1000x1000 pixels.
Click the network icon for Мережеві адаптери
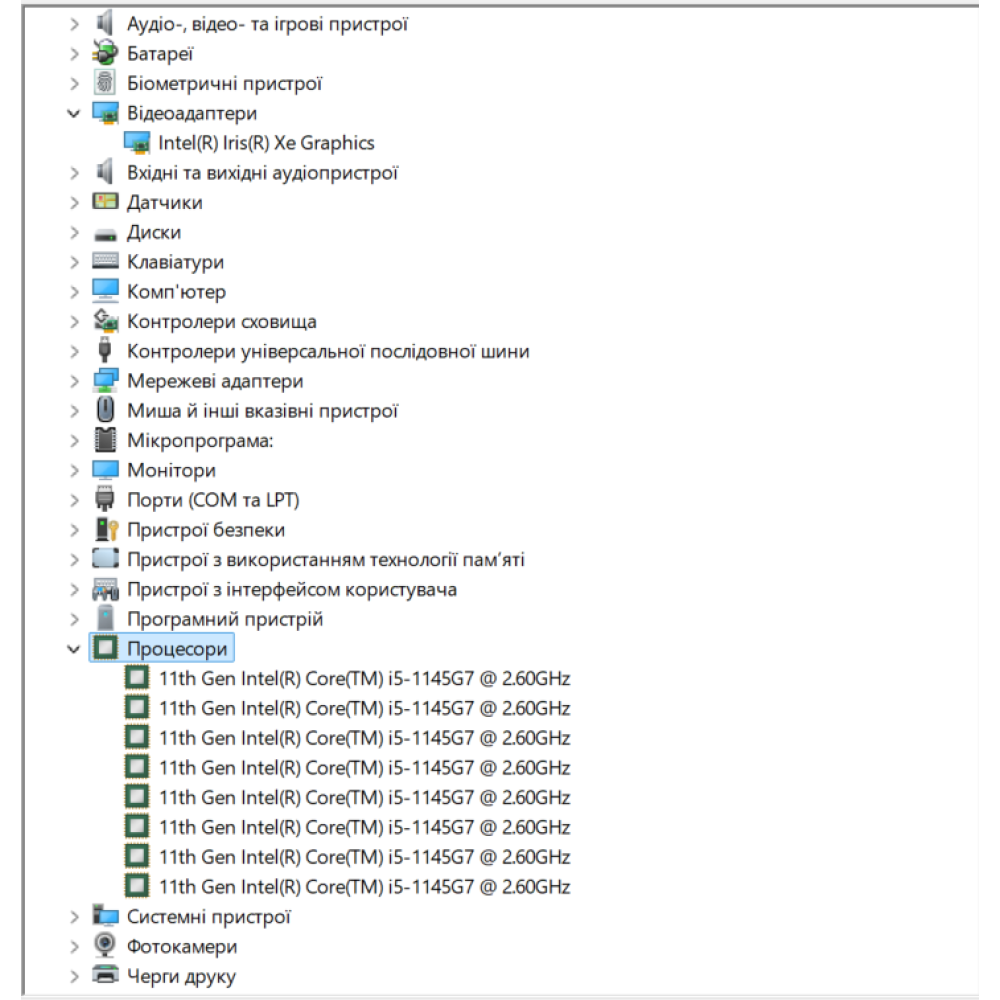(105, 381)
